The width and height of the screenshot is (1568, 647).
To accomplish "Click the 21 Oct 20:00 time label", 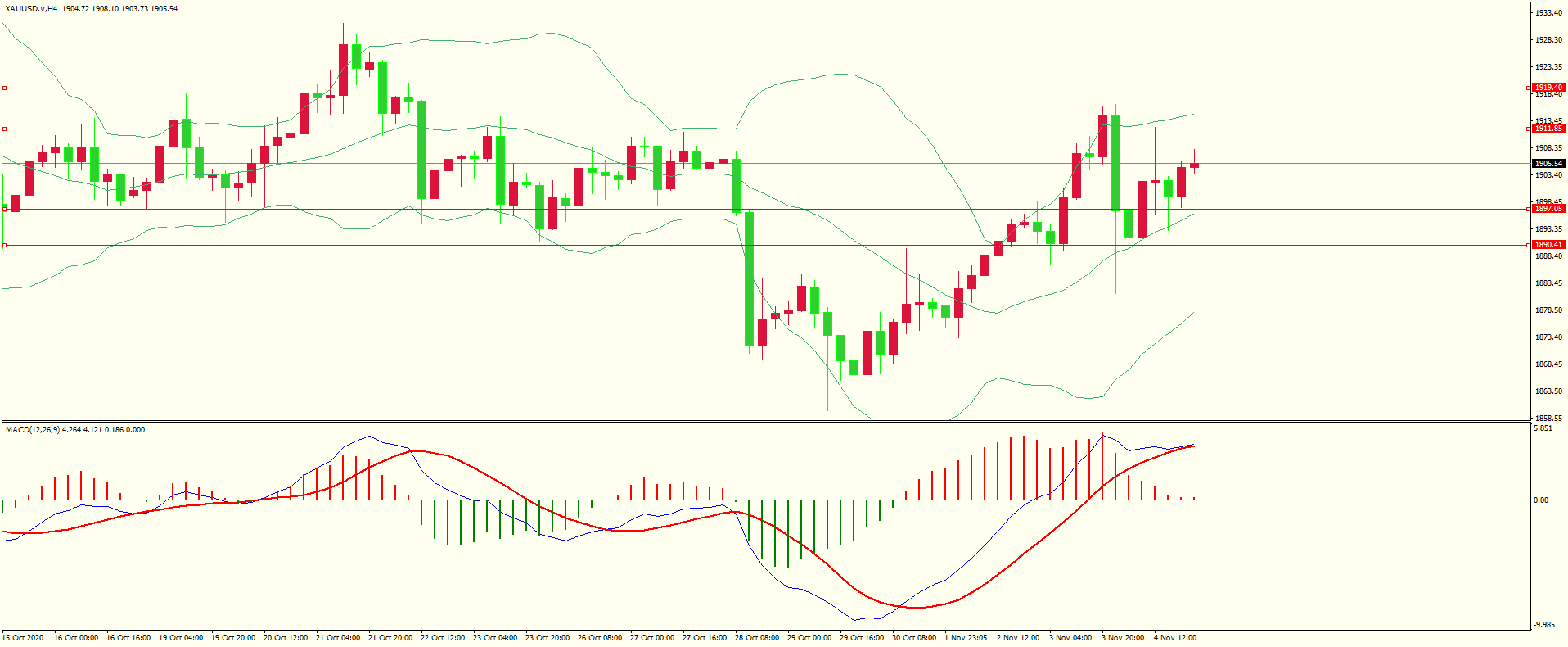I will tap(390, 638).
